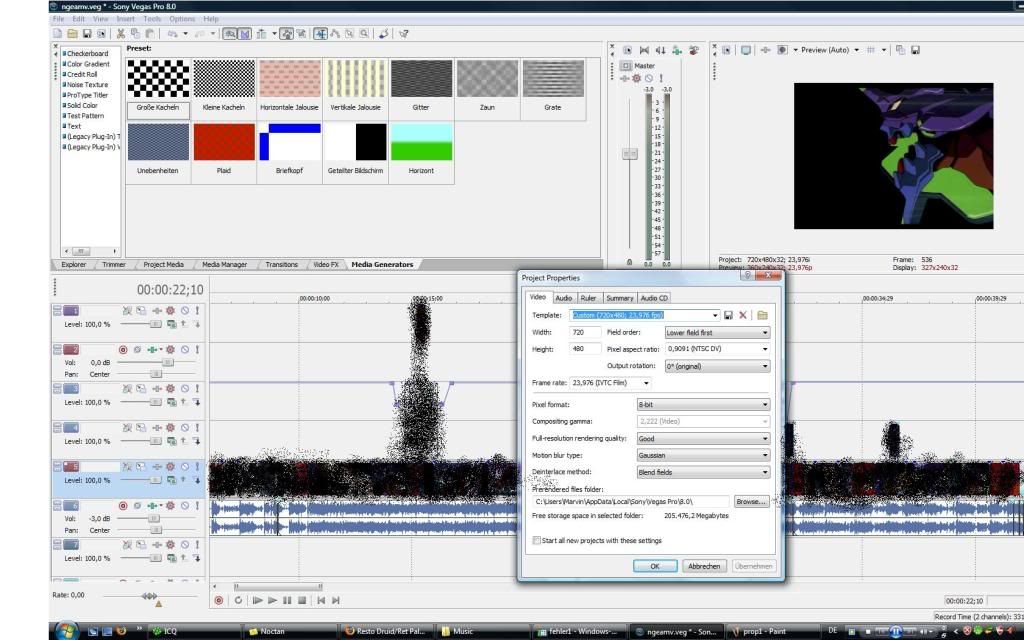Save snapshot to file in video preview
The image size is (1024, 640).
[916, 50]
